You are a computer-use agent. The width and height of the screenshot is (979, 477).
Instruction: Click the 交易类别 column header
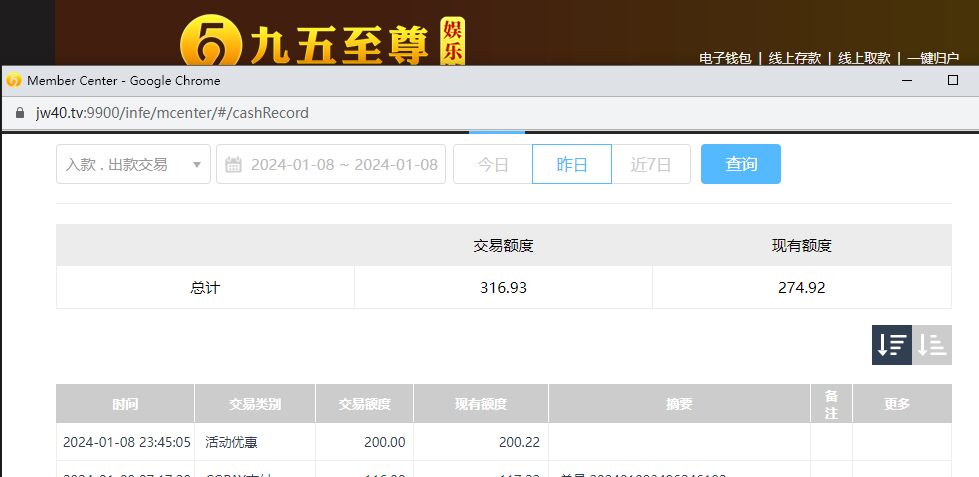click(x=255, y=404)
